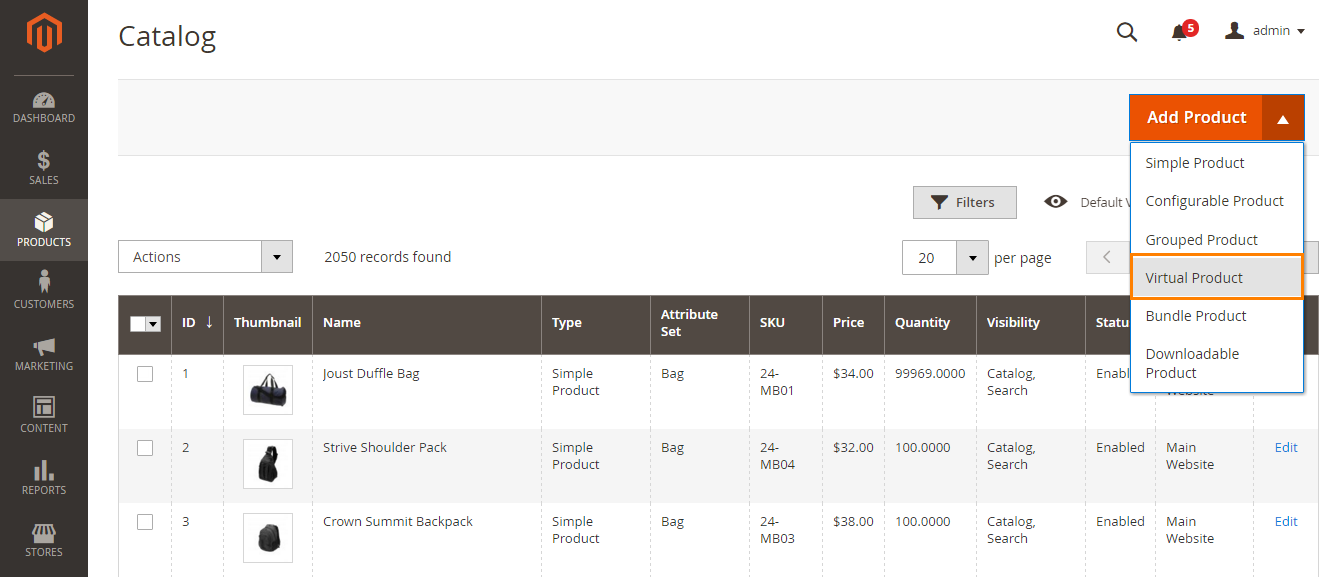The height and width of the screenshot is (577, 1322).
Task: Choose Virtual Product from the menu
Action: coord(1194,278)
